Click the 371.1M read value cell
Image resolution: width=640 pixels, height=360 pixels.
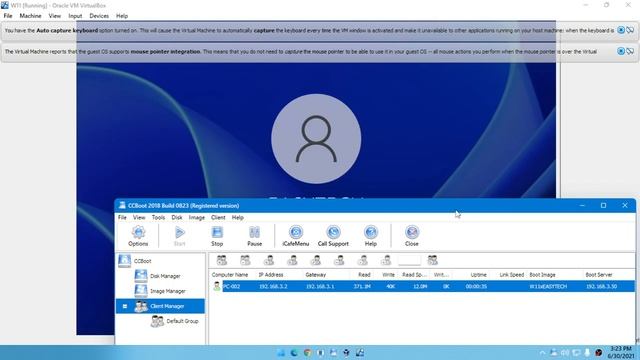tap(362, 287)
